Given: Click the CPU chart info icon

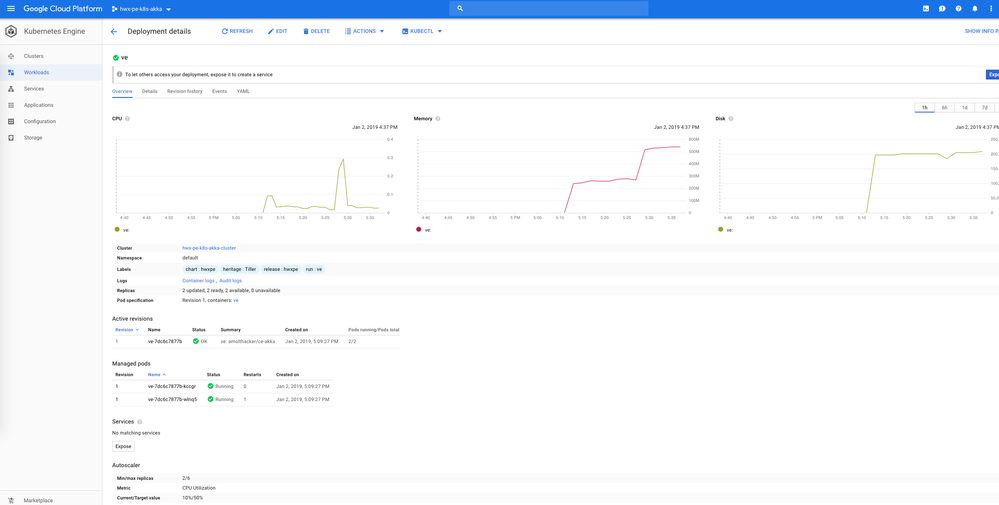Looking at the screenshot, I should pyautogui.click(x=127, y=119).
